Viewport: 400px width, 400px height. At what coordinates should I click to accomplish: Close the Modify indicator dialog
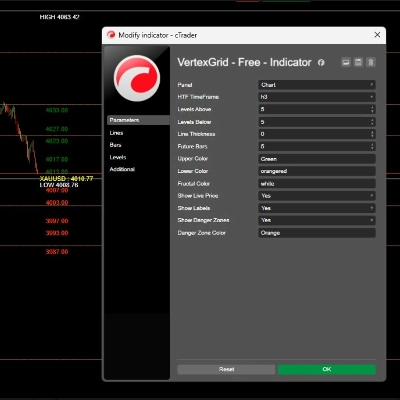click(x=377, y=35)
